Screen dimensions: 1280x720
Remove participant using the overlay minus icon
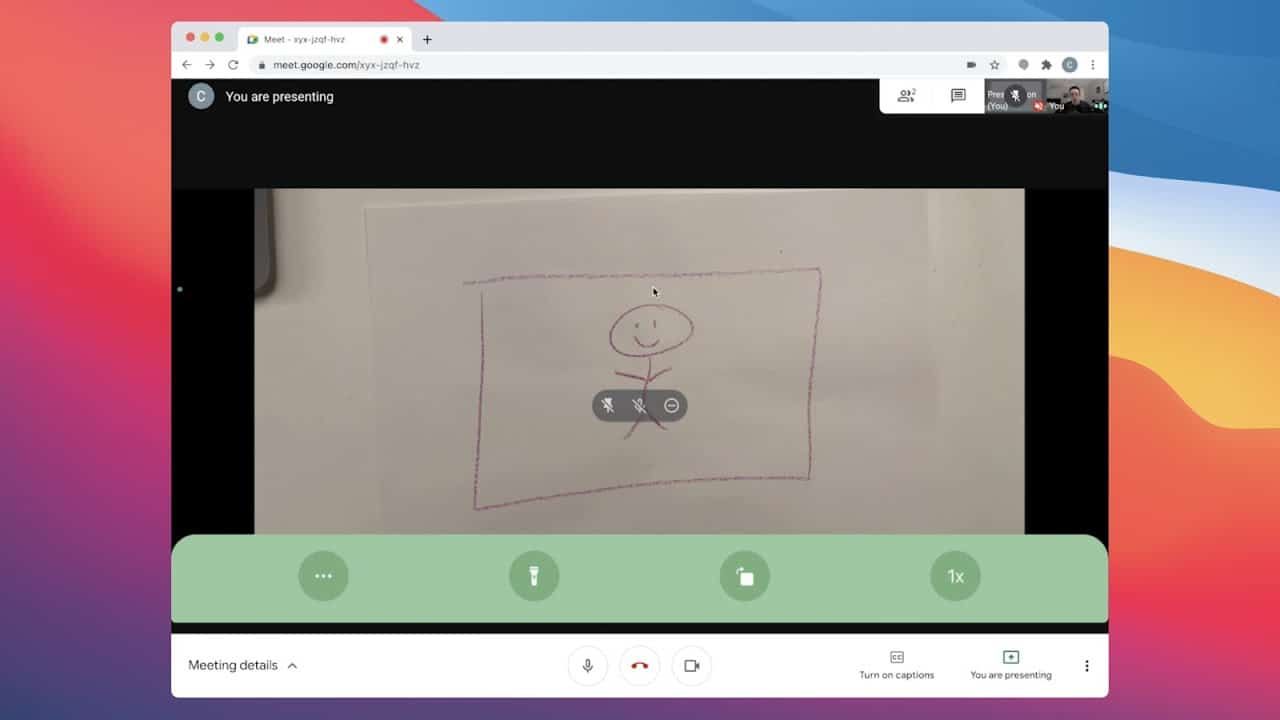click(672, 406)
